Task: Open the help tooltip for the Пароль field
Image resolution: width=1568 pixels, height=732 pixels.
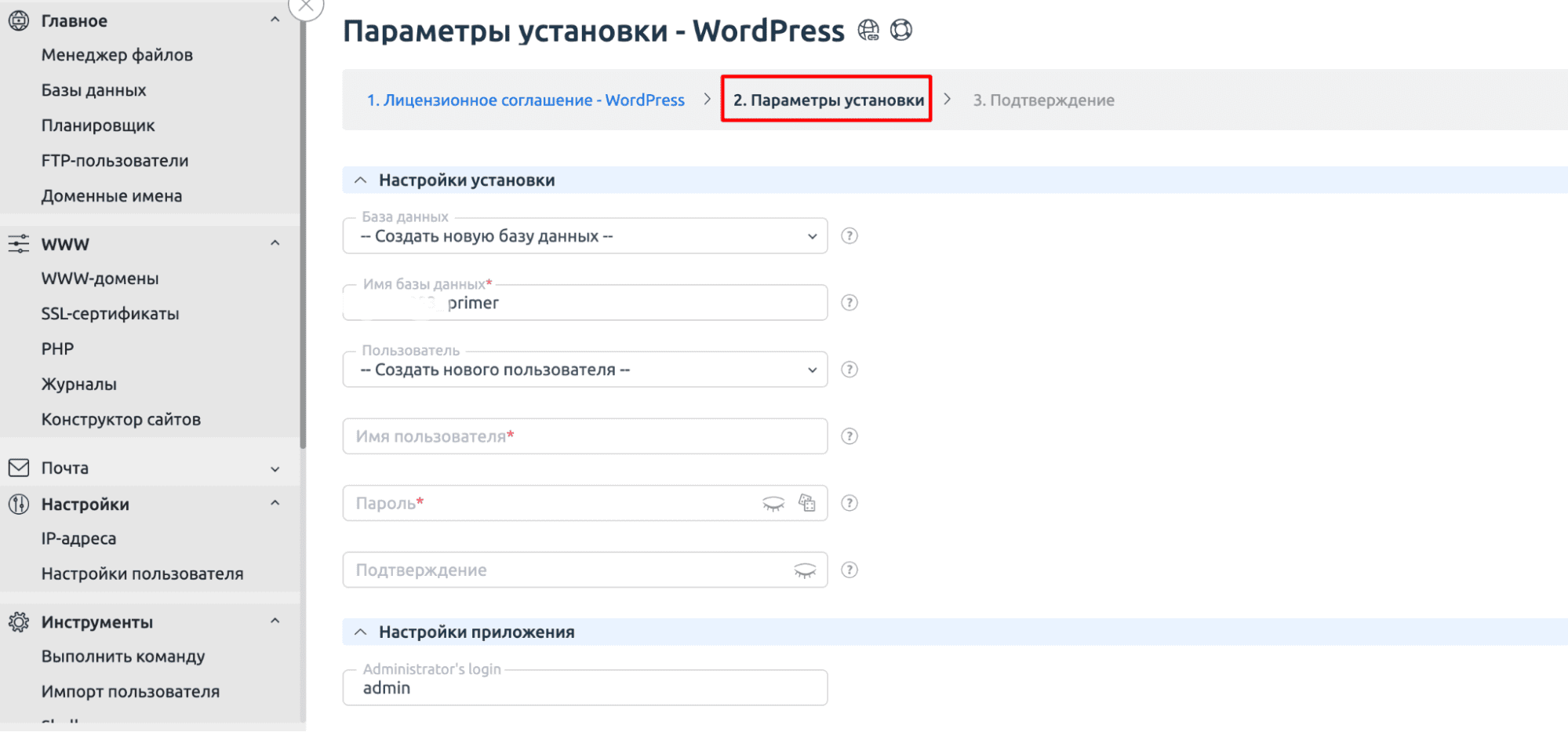Action: [849, 503]
